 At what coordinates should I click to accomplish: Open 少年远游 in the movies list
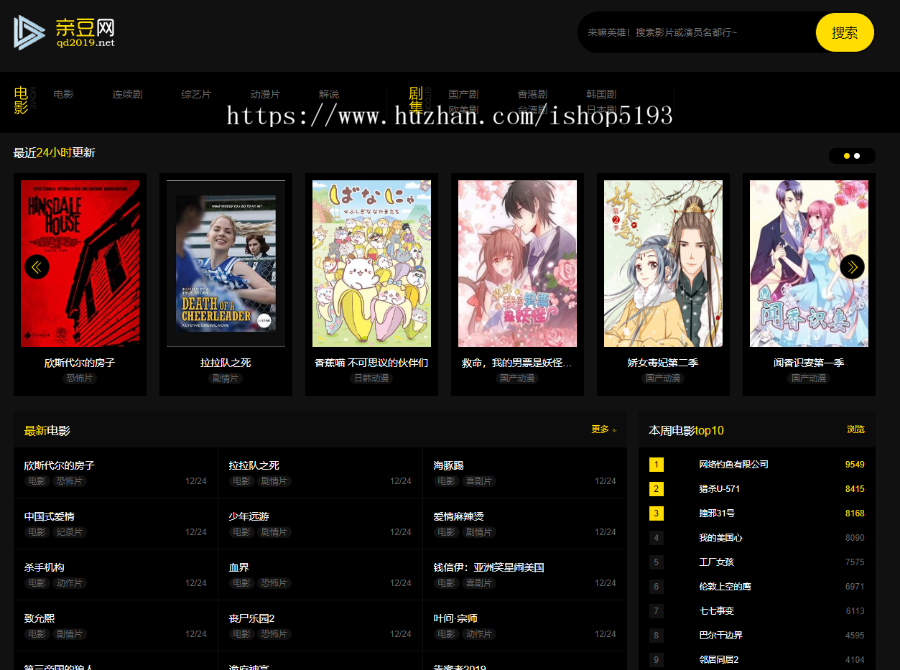pos(249,517)
